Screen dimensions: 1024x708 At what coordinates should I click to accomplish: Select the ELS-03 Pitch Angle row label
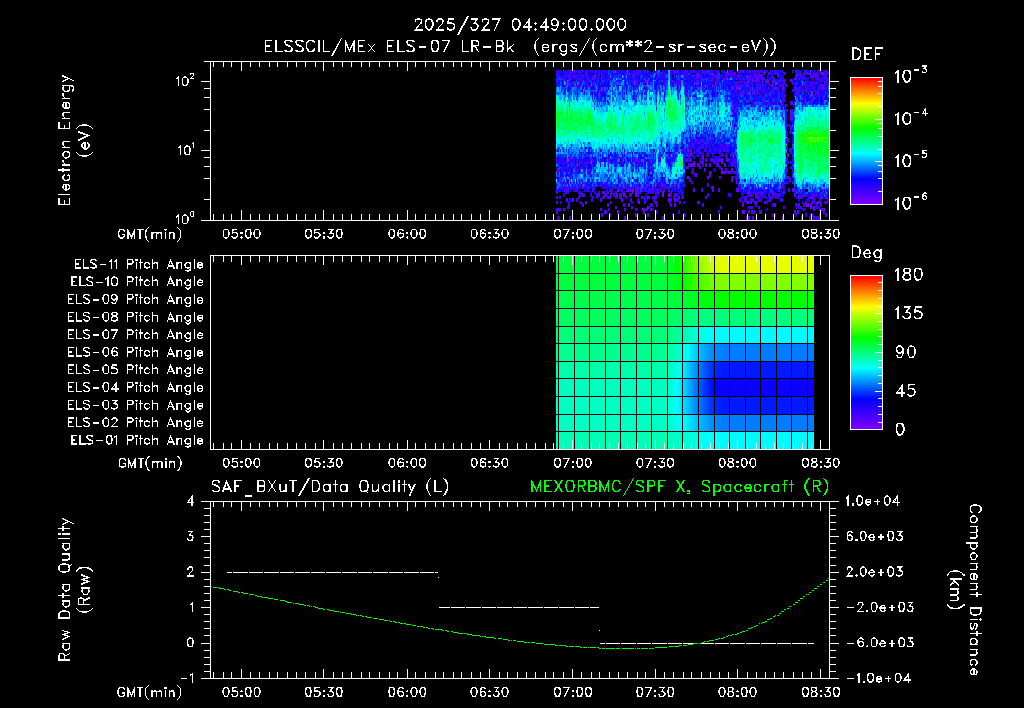pyautogui.click(x=135, y=405)
